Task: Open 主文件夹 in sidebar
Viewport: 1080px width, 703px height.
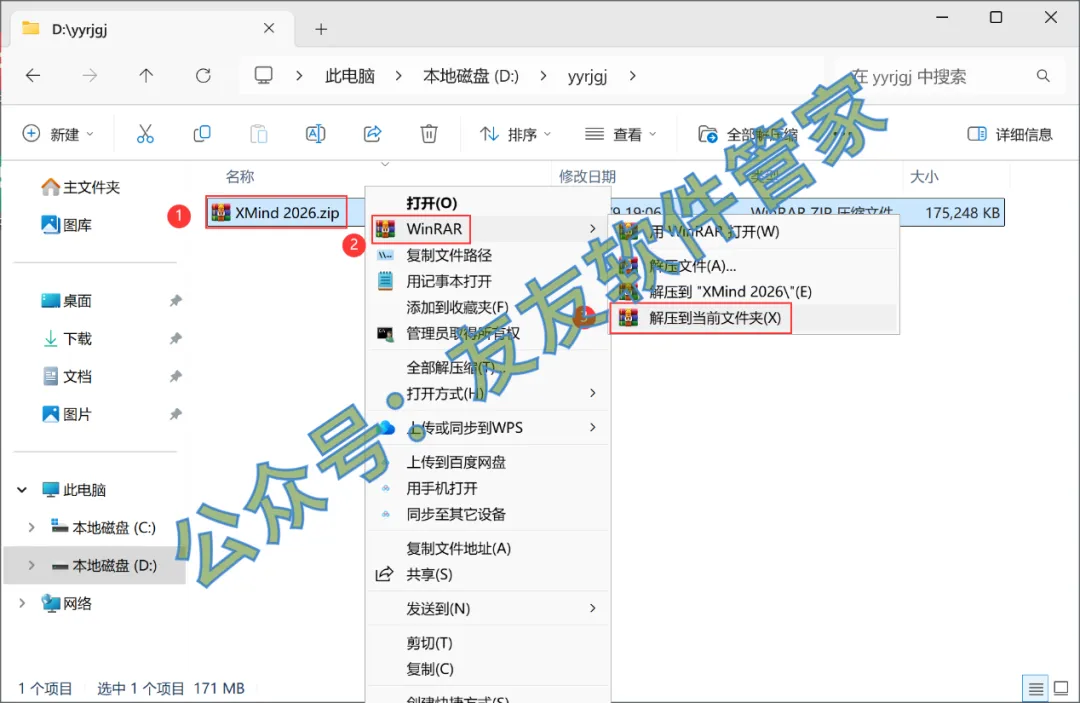Action: [x=81, y=187]
